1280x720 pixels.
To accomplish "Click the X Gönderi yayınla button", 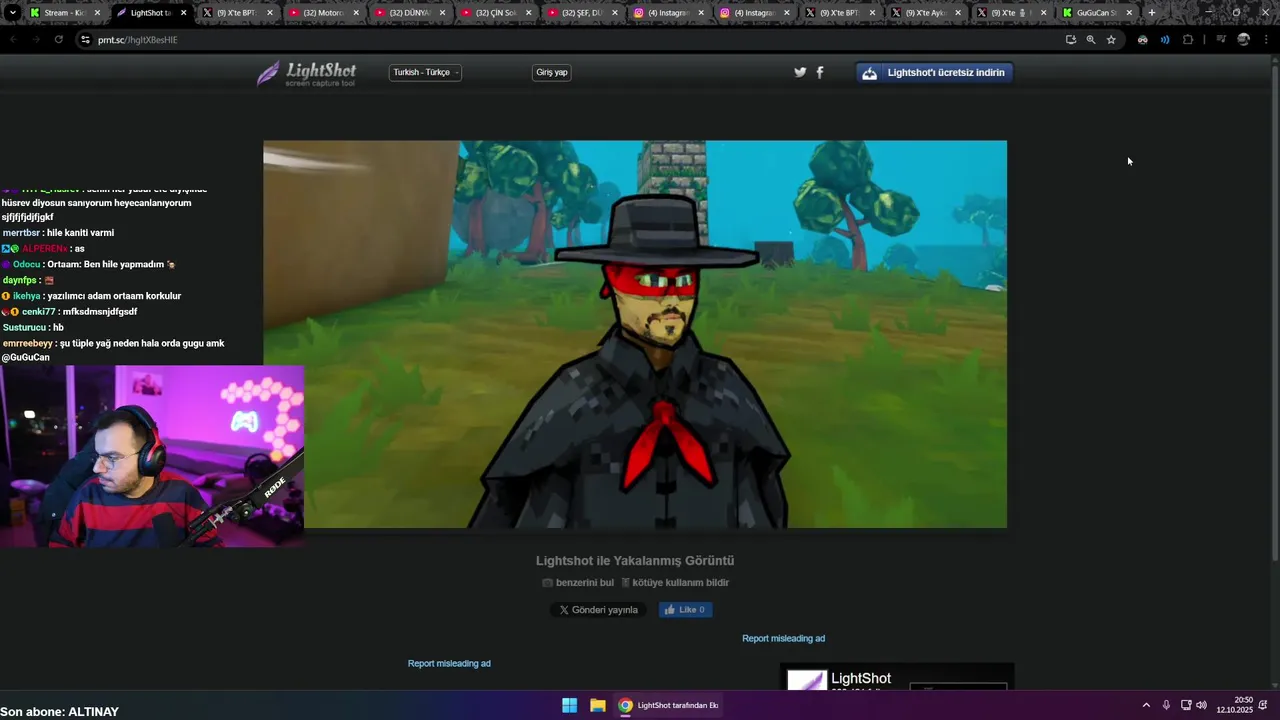I will click(x=598, y=610).
